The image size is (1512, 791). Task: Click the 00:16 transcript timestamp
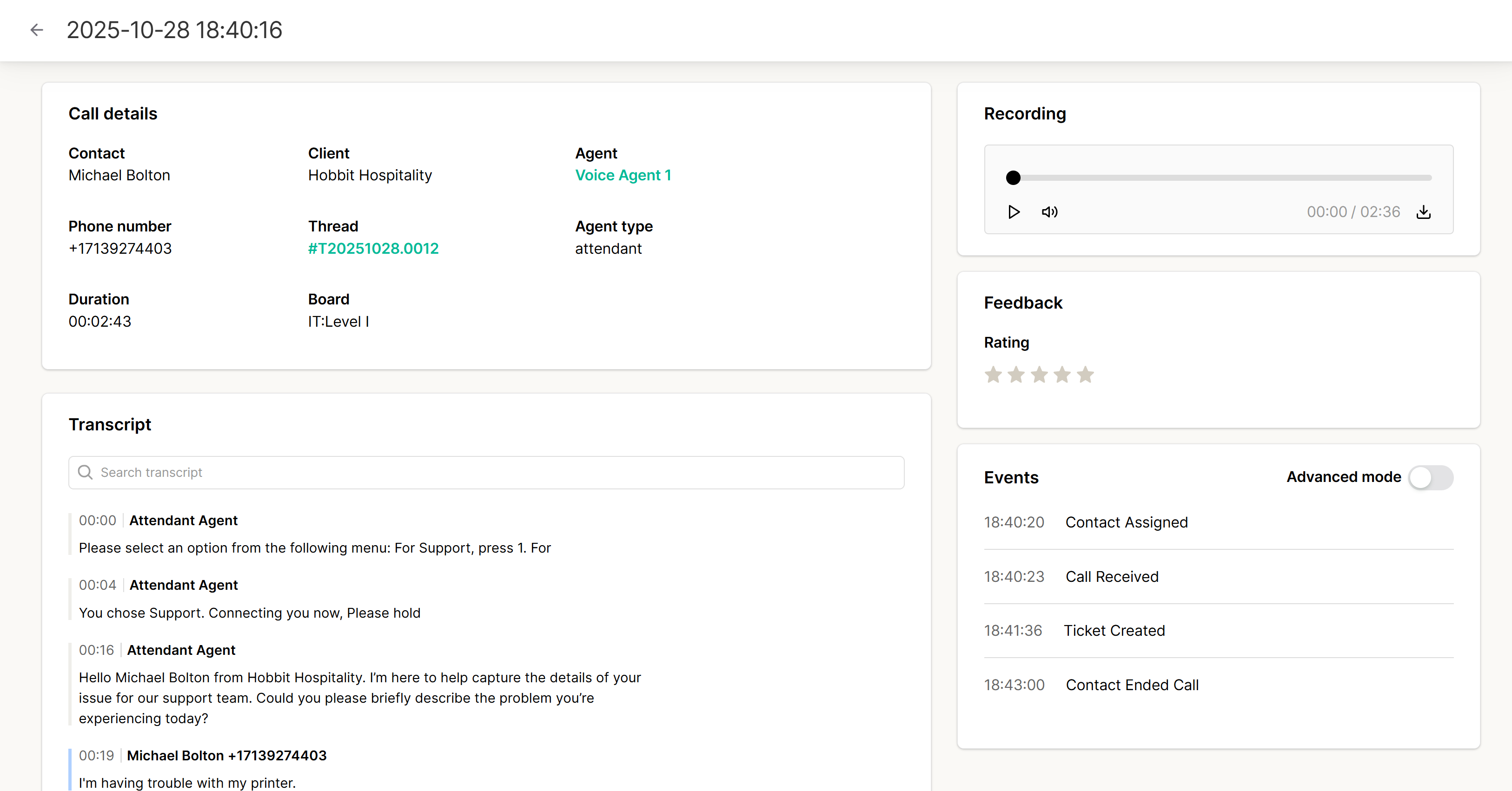[x=96, y=650]
